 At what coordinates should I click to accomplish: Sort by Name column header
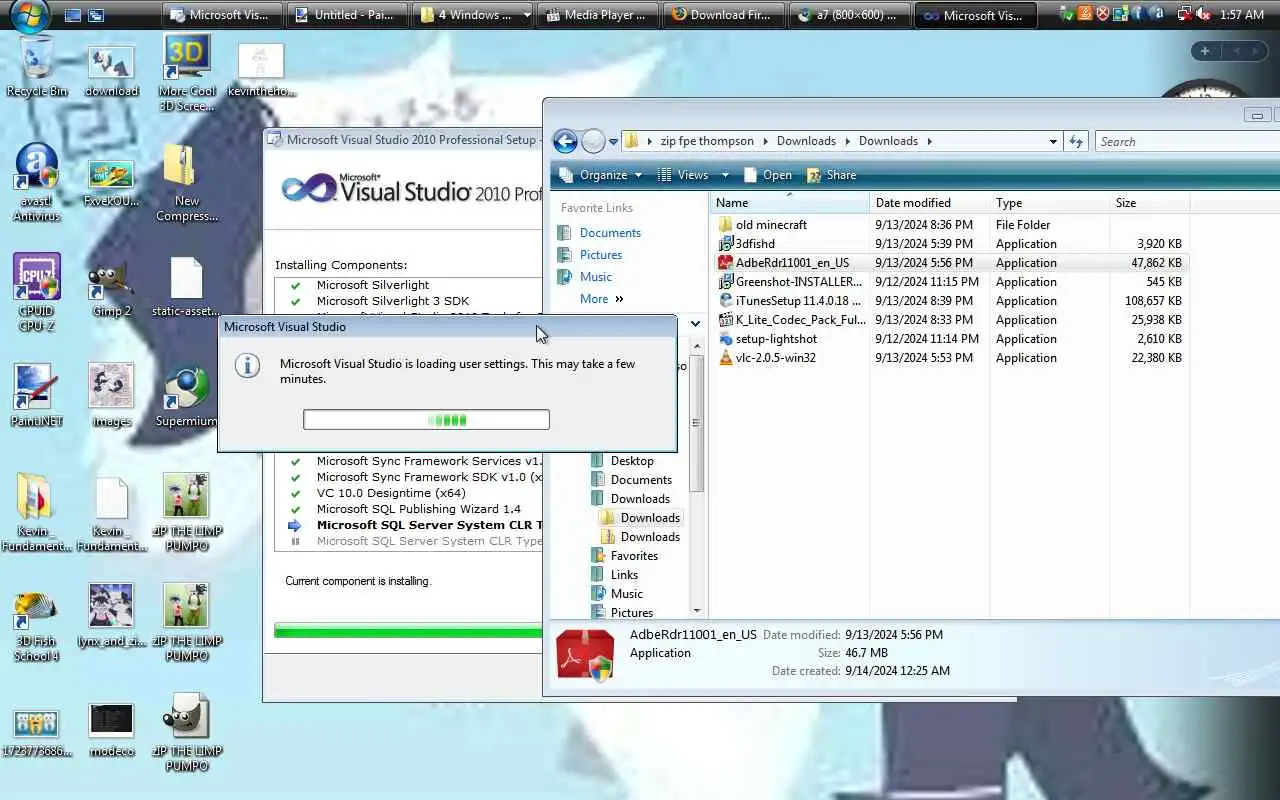(790, 203)
